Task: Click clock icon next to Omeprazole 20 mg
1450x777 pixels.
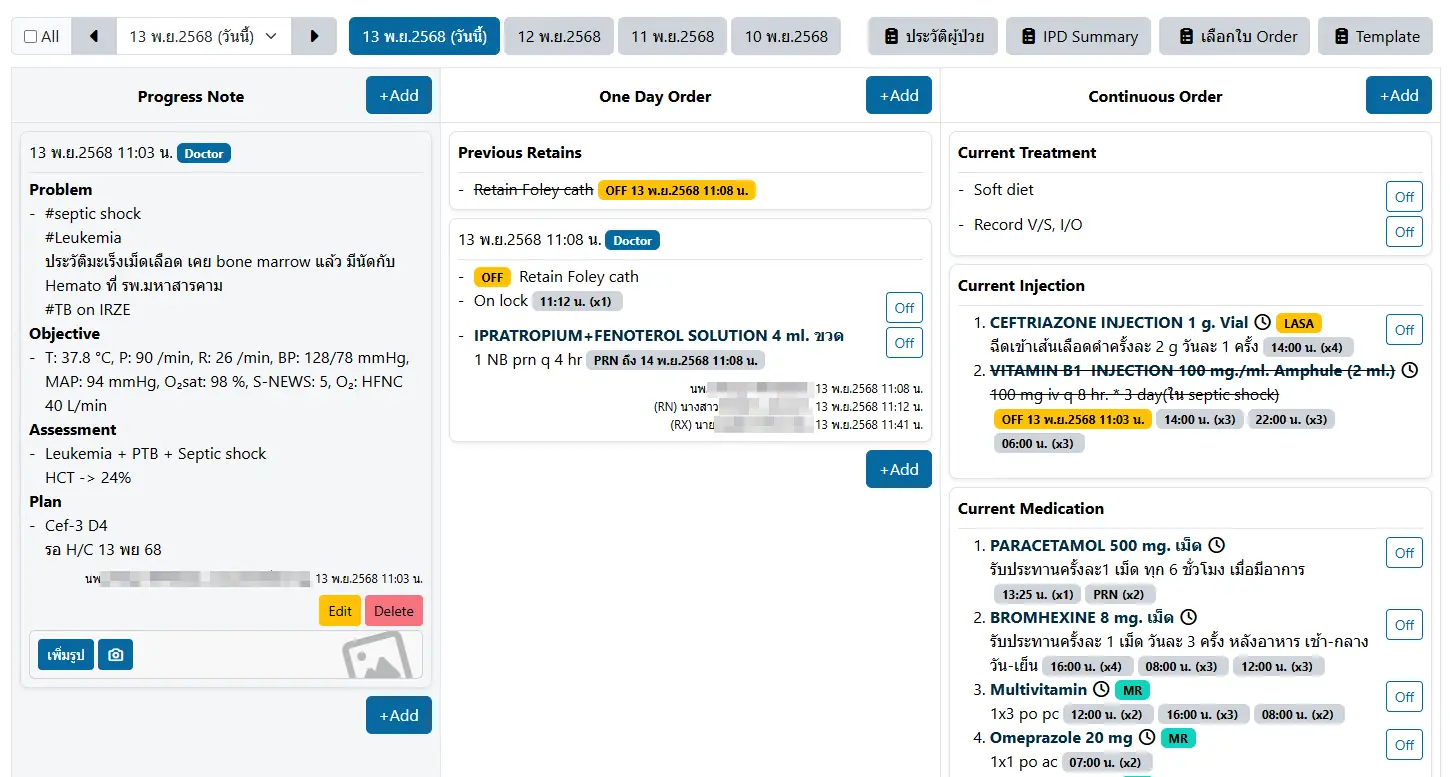Action: 1147,737
